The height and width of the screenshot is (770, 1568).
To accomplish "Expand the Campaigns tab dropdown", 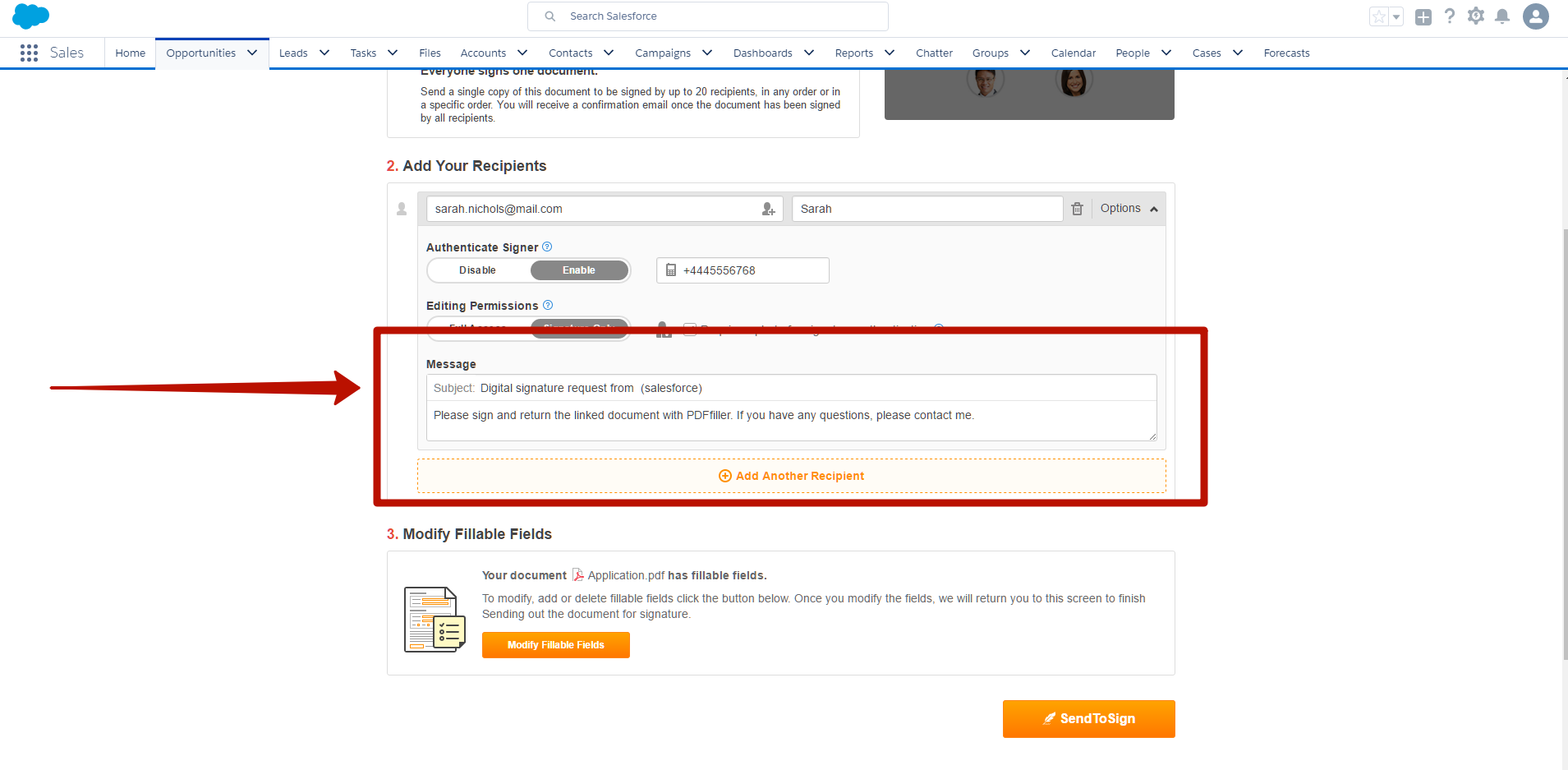I will click(707, 53).
